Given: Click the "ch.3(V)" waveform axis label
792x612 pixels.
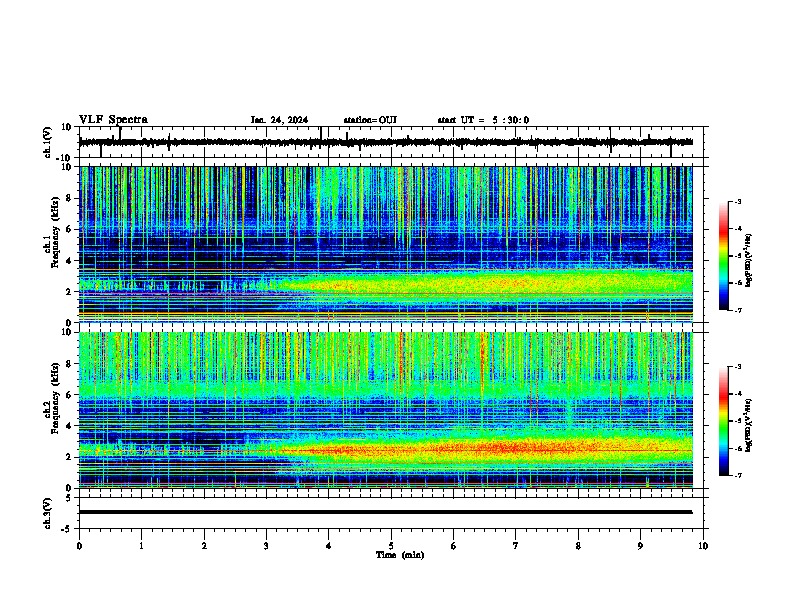Looking at the screenshot, I should (48, 514).
